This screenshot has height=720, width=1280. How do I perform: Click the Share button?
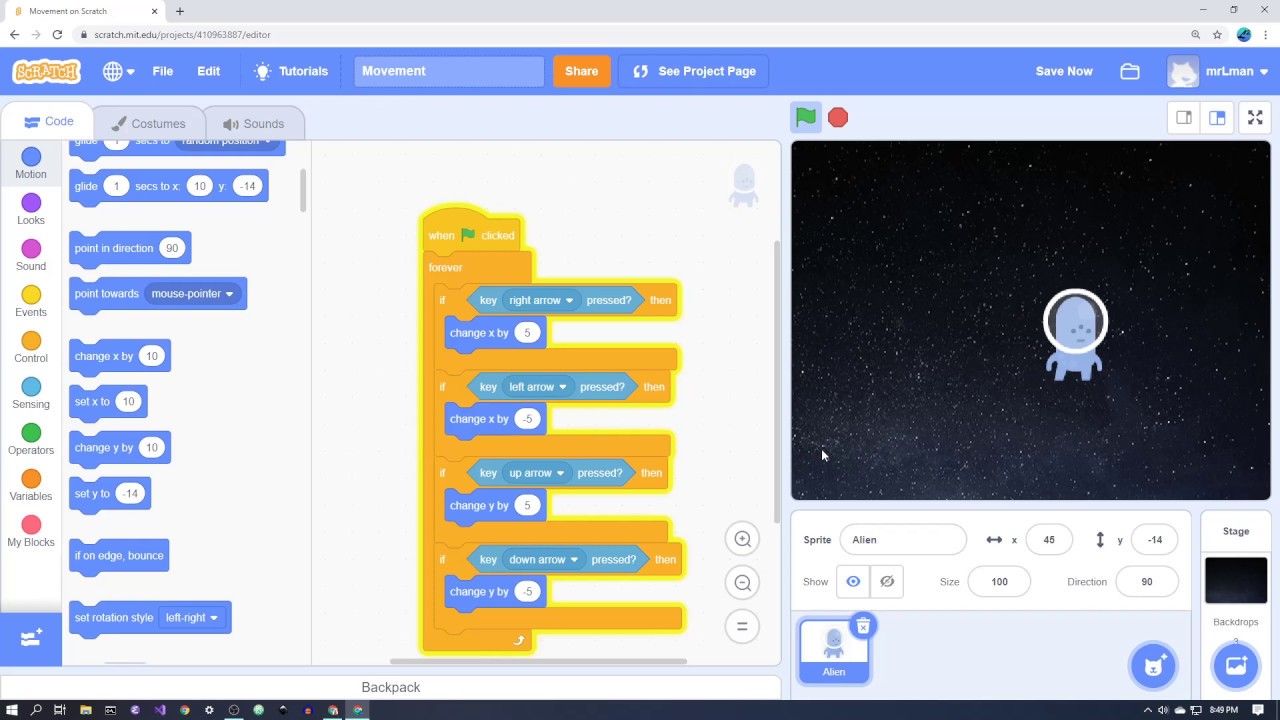pos(581,71)
